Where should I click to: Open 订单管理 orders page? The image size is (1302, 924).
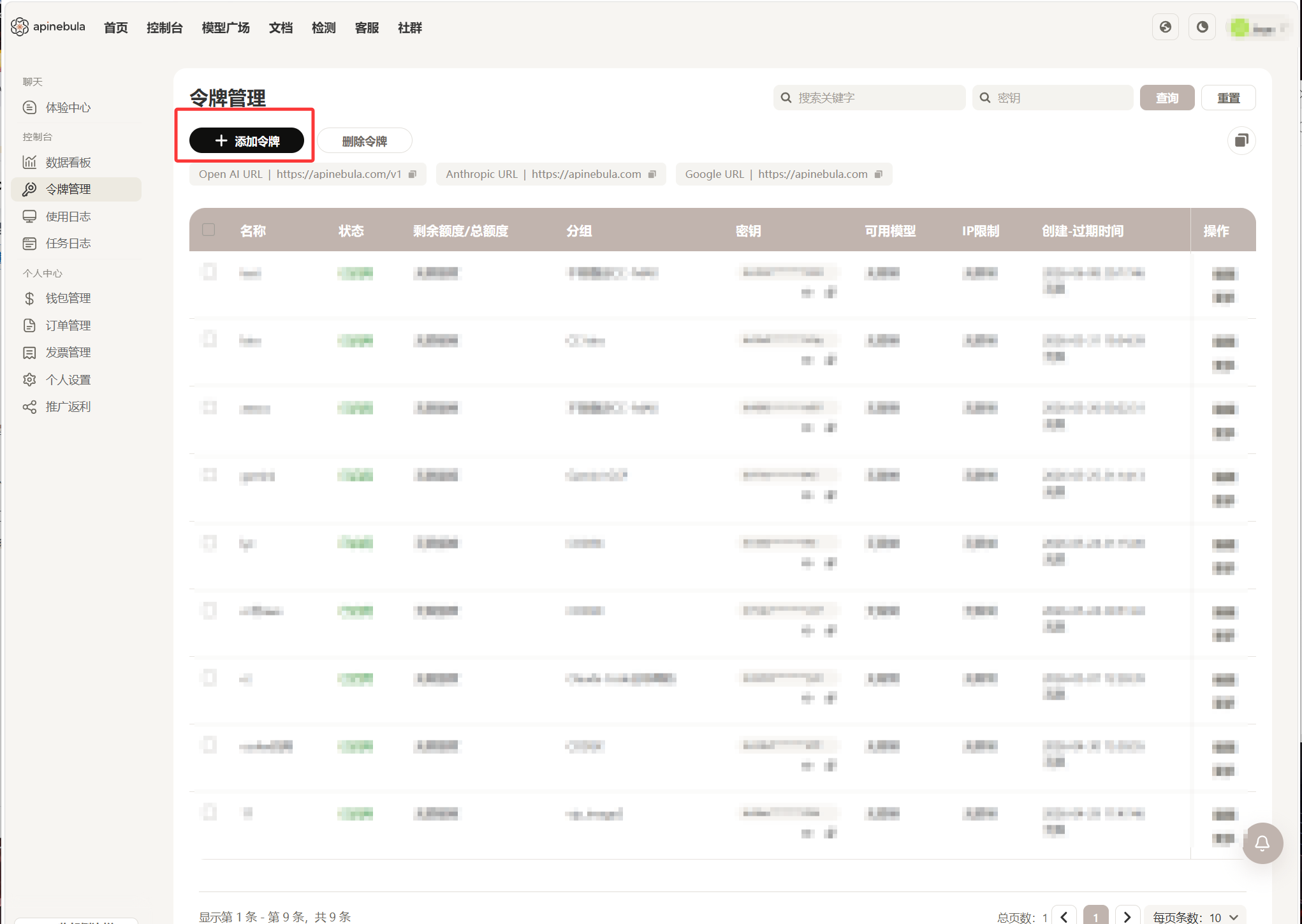[68, 326]
